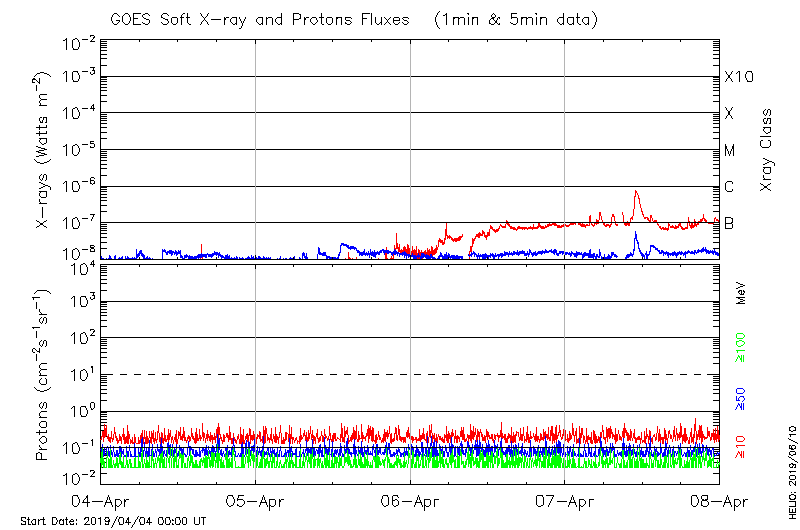Select the M flare class label
800x530 pixels.
(730, 151)
